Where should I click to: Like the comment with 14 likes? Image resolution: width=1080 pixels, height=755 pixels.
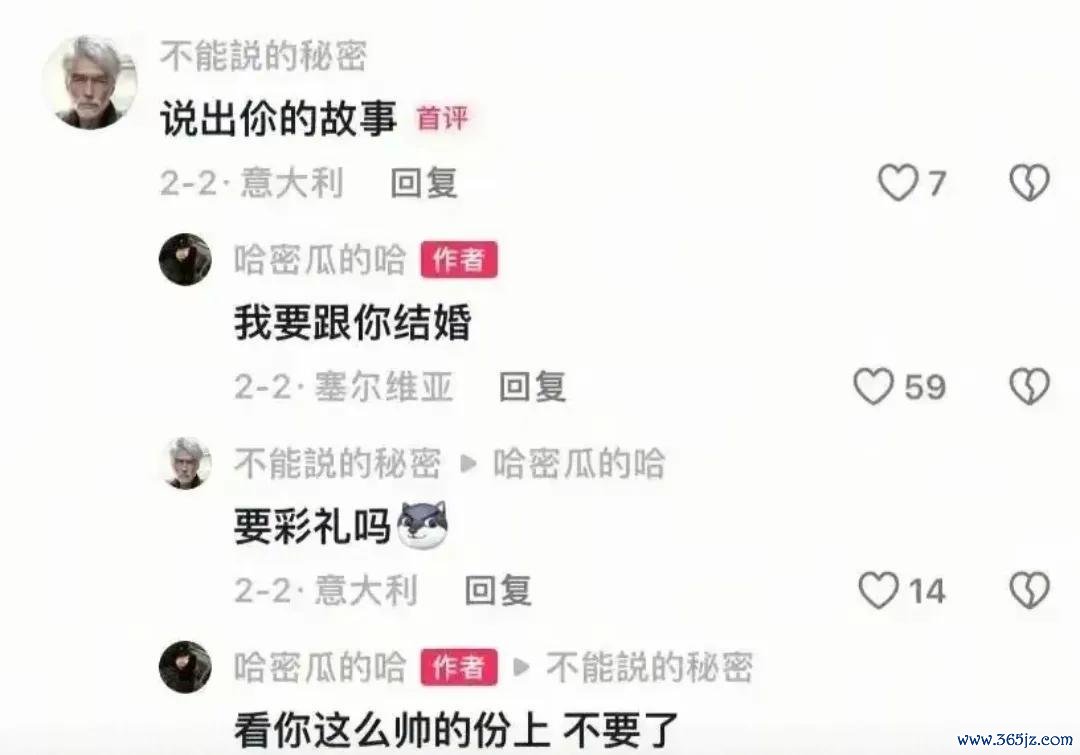879,590
